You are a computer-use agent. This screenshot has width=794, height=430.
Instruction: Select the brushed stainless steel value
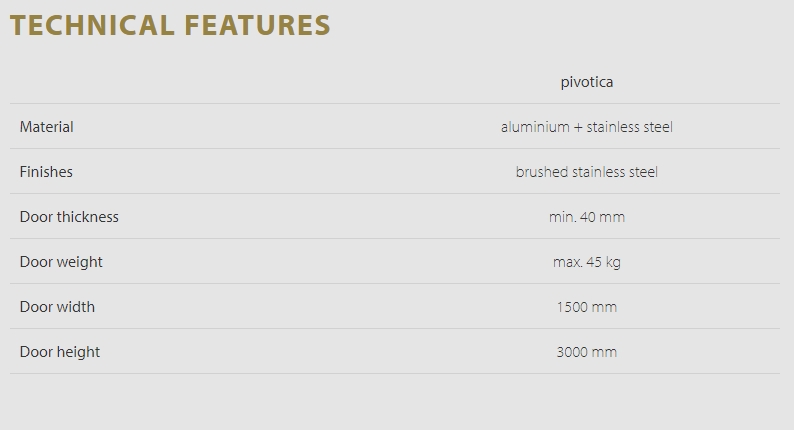pyautogui.click(x=586, y=172)
